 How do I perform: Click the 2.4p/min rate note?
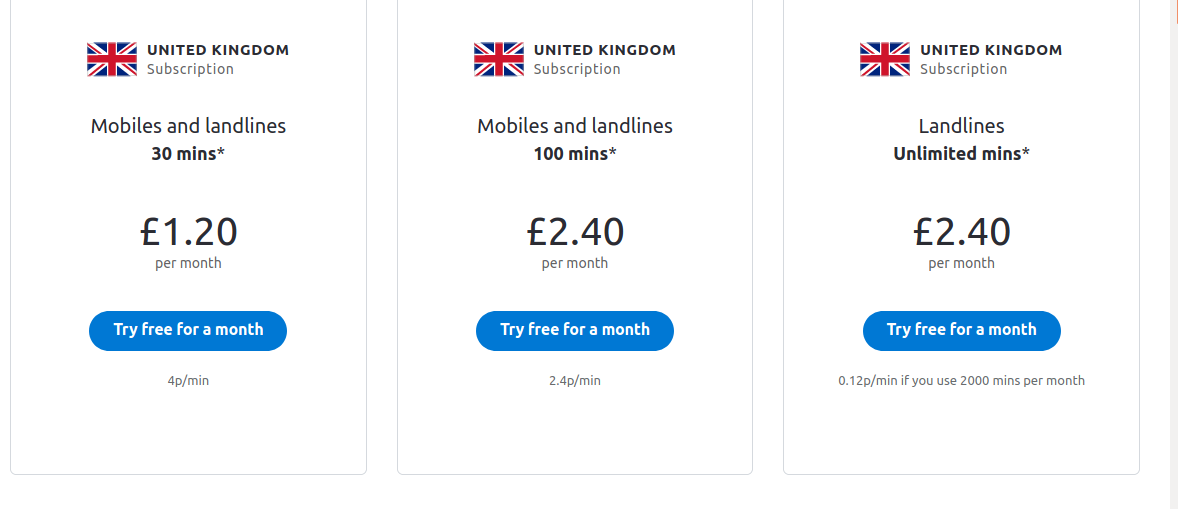575,381
